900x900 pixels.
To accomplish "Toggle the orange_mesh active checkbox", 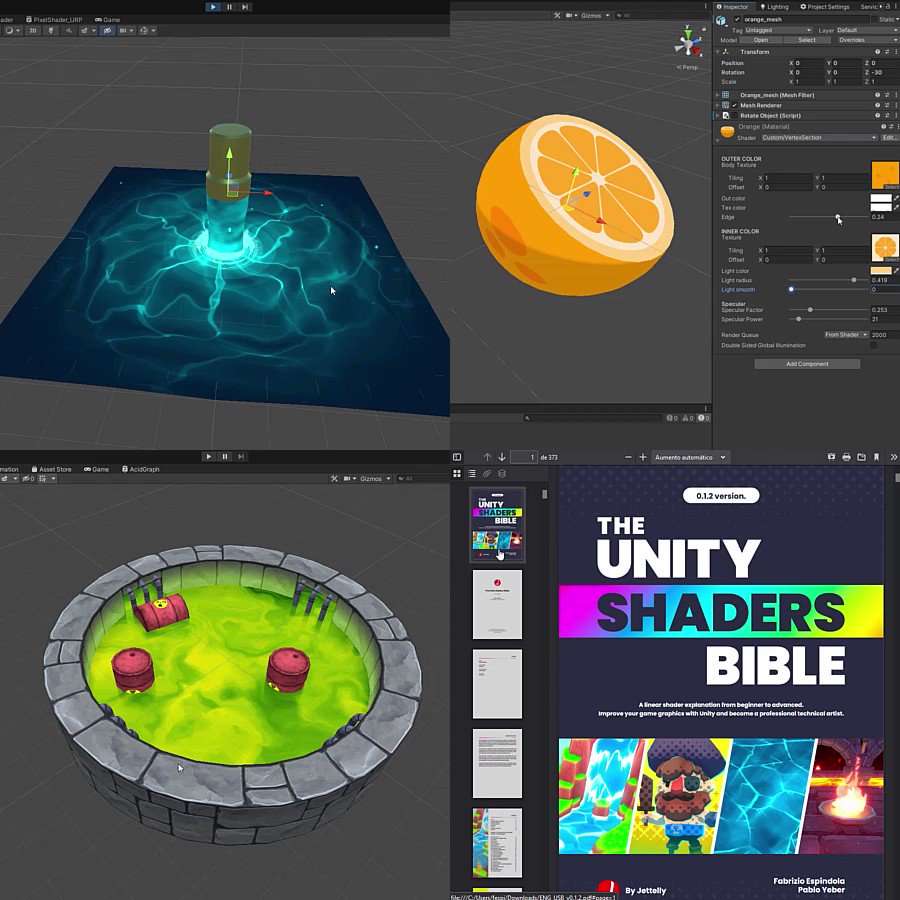I will coord(737,20).
